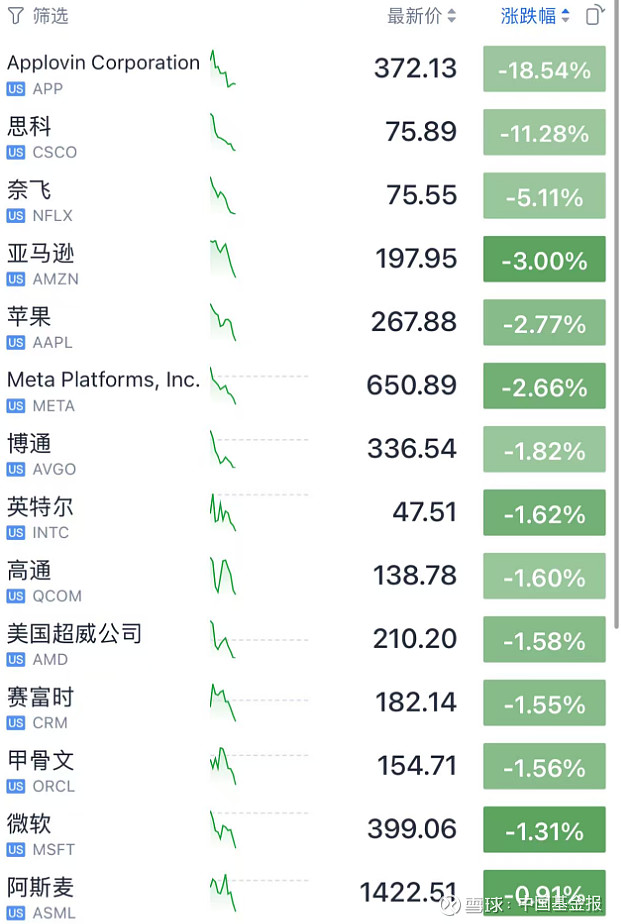Open Applovin Corporation stock row
Viewport: 621px width, 924px height.
[306, 69]
